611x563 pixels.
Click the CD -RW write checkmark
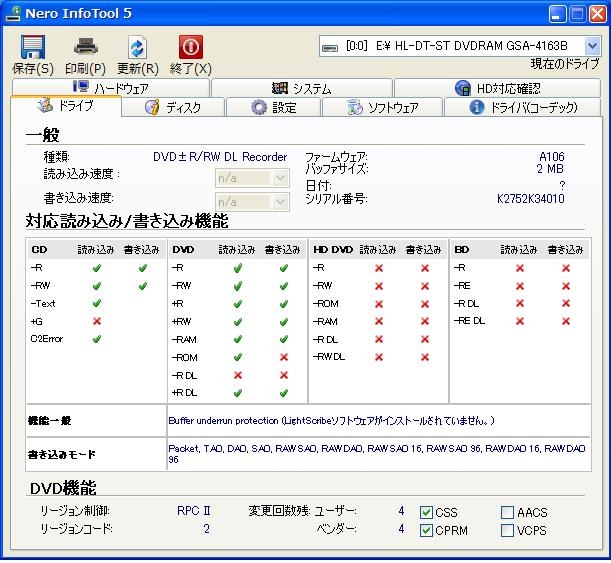coord(143,286)
